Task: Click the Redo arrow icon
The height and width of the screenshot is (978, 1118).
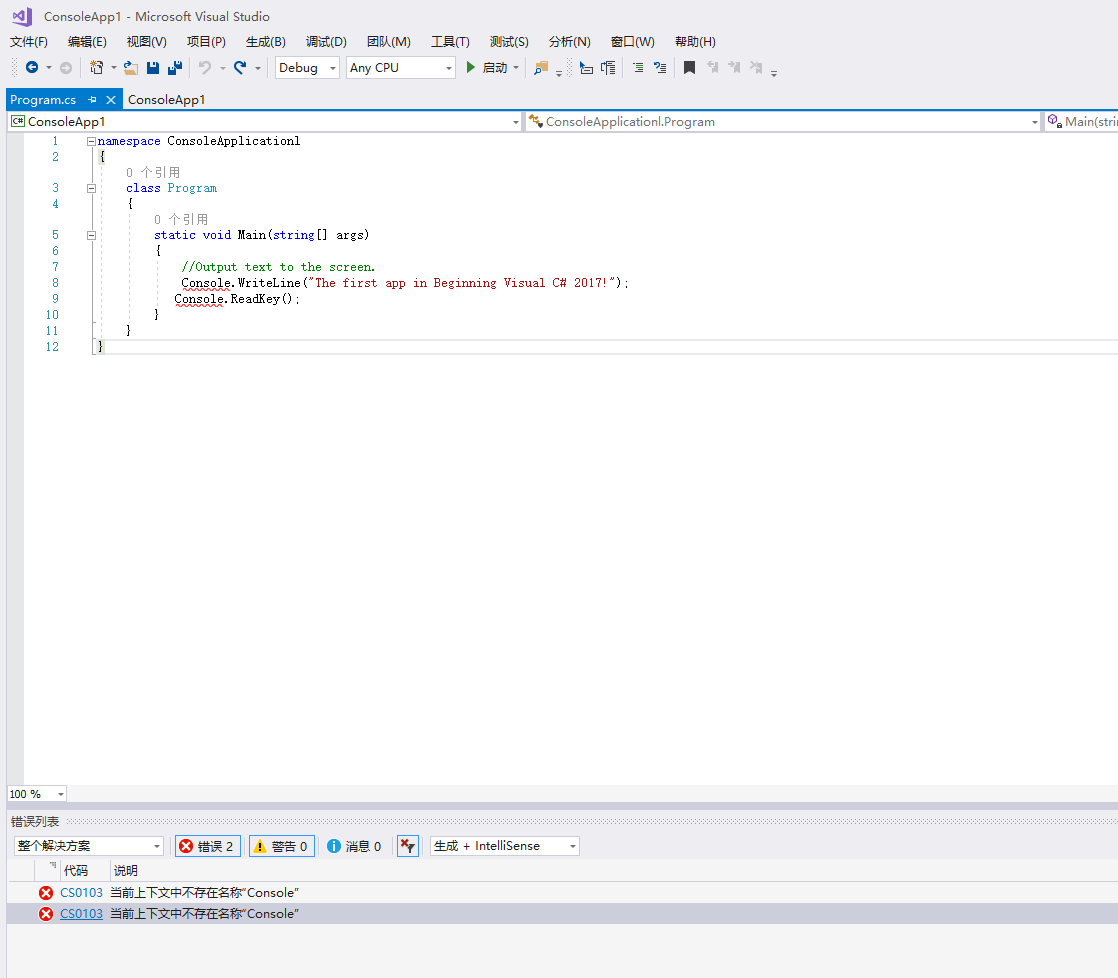Action: point(240,68)
